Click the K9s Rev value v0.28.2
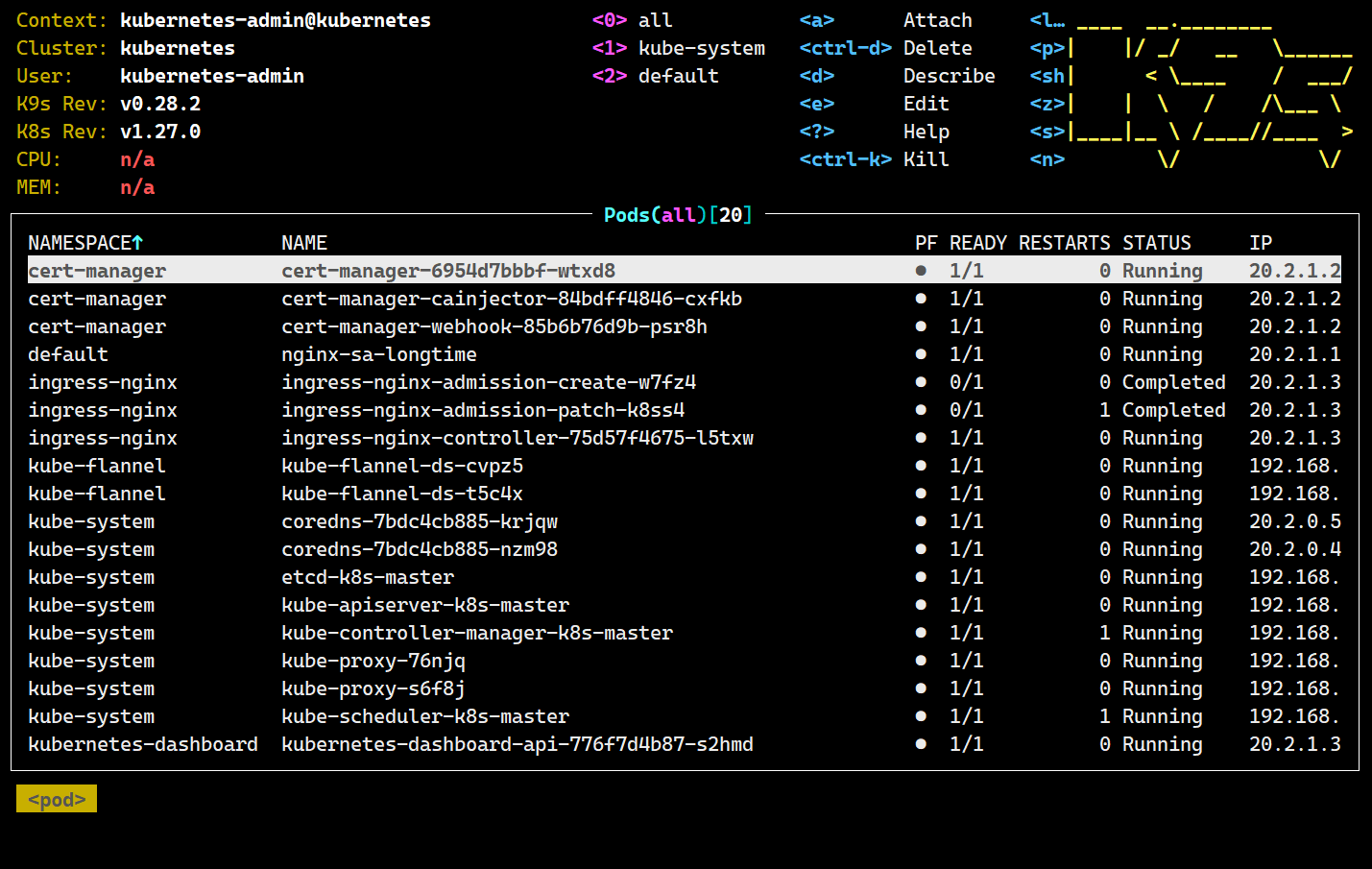This screenshot has width=1372, height=869. click(x=160, y=104)
